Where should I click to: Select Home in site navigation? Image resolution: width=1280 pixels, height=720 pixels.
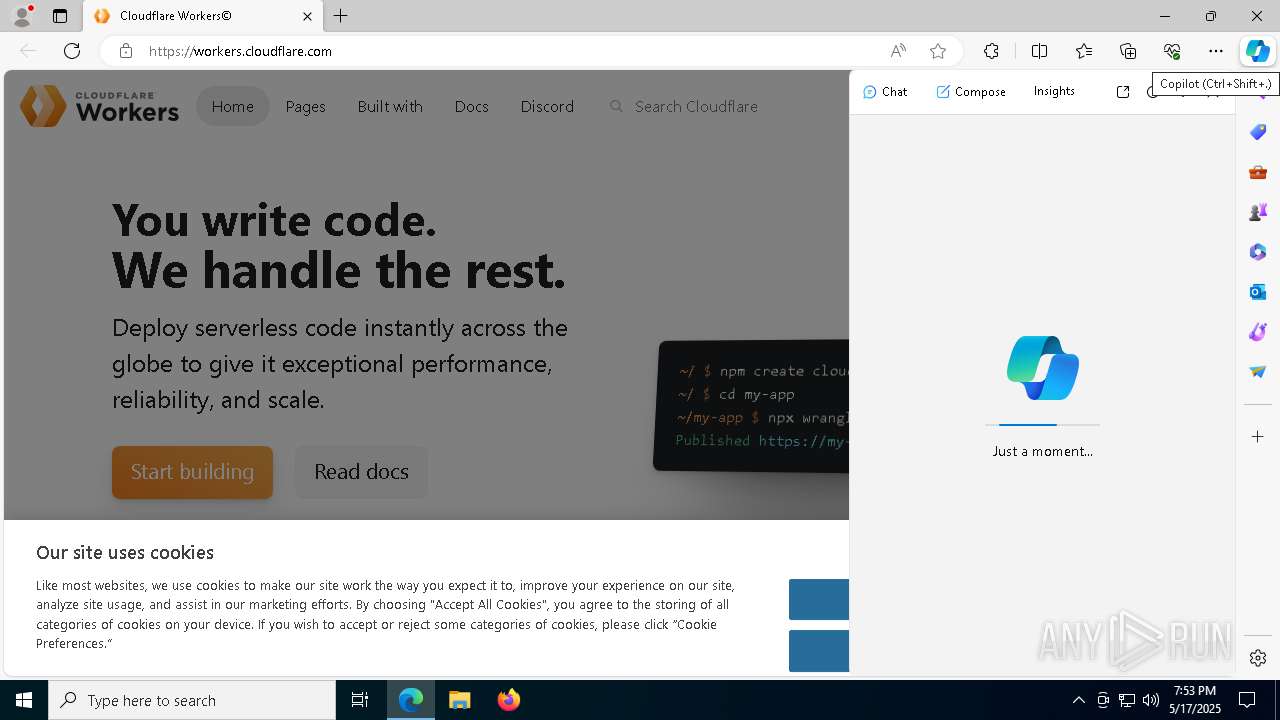click(x=233, y=106)
